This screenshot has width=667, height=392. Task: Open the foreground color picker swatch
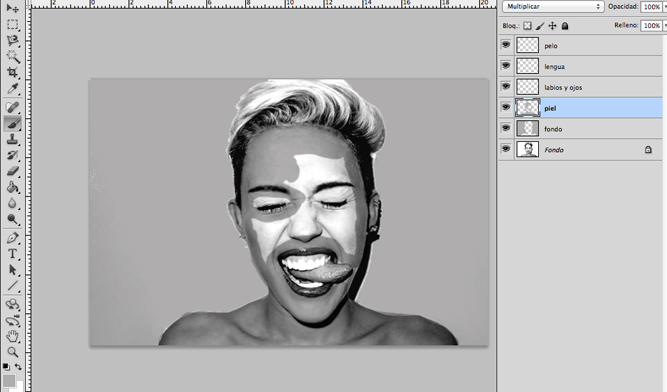(x=9, y=380)
